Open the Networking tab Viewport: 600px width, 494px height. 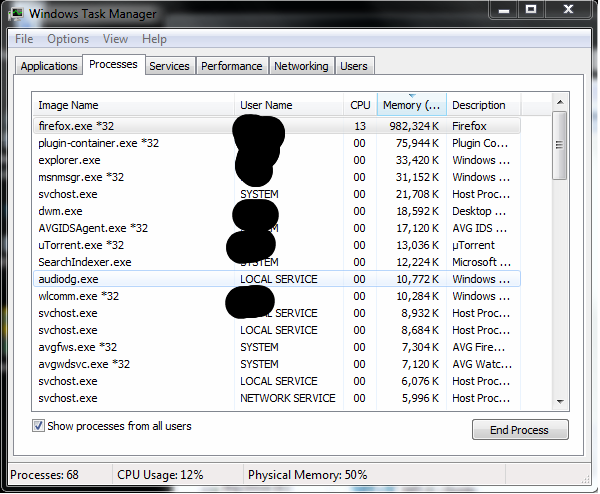301,66
